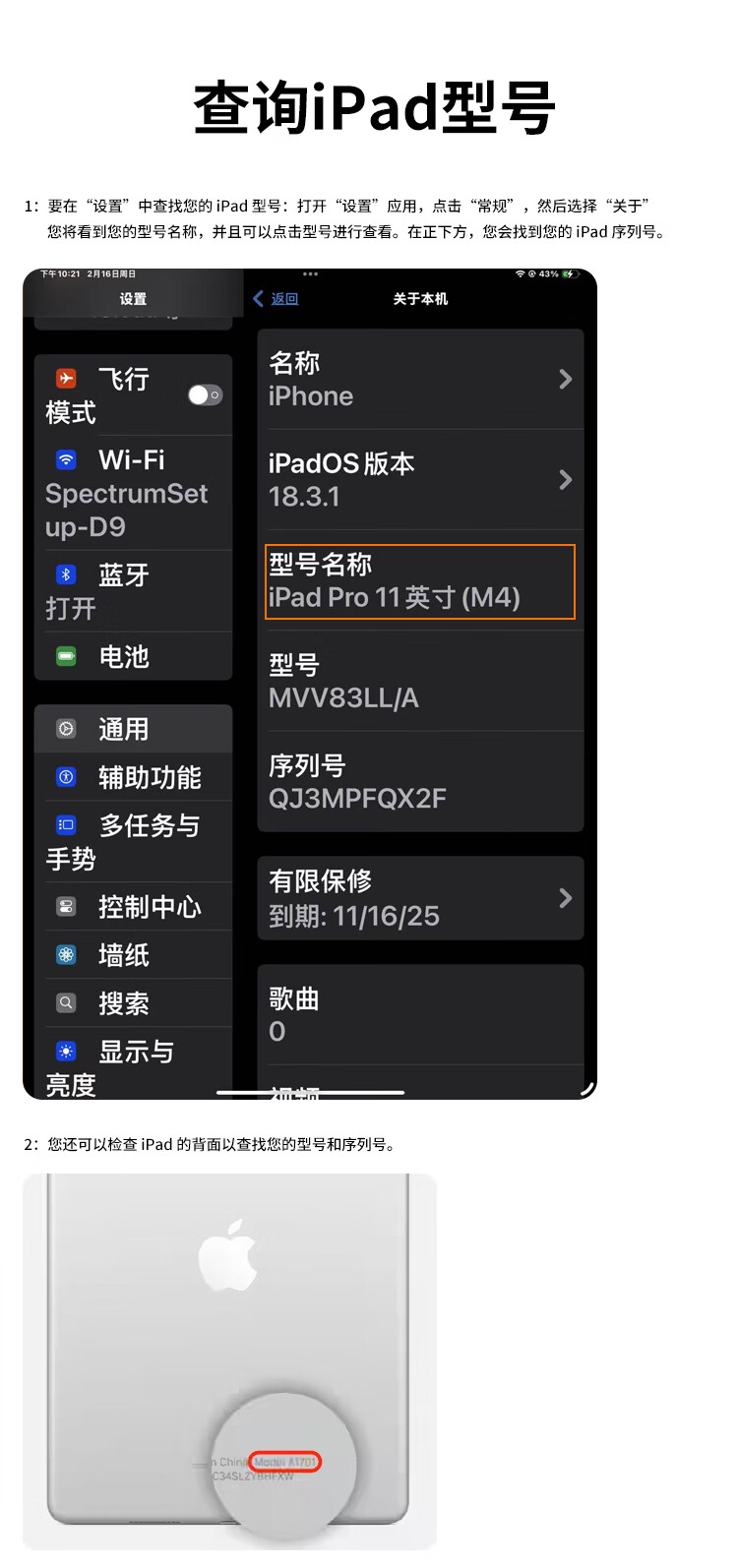738x1568 pixels.
Task: Open Accessibility icon in settings sidebar
Action: [66, 776]
